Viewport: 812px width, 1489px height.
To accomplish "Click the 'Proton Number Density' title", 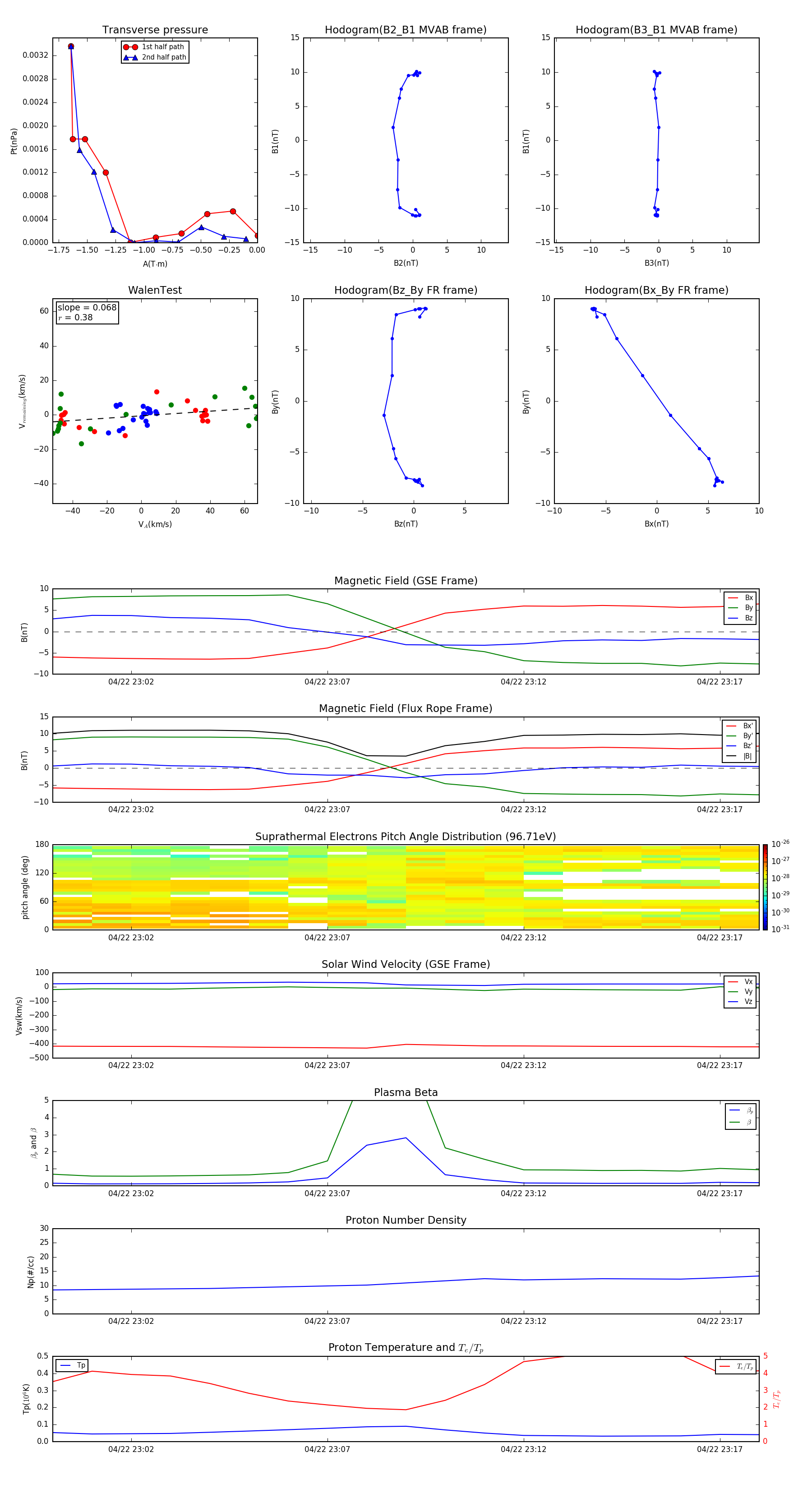I will pos(406,1220).
